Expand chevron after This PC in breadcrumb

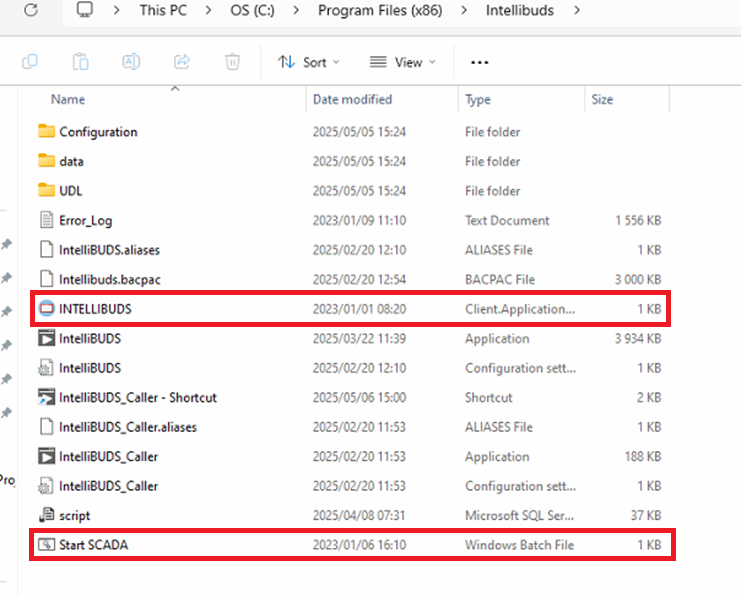pyautogui.click(x=208, y=10)
